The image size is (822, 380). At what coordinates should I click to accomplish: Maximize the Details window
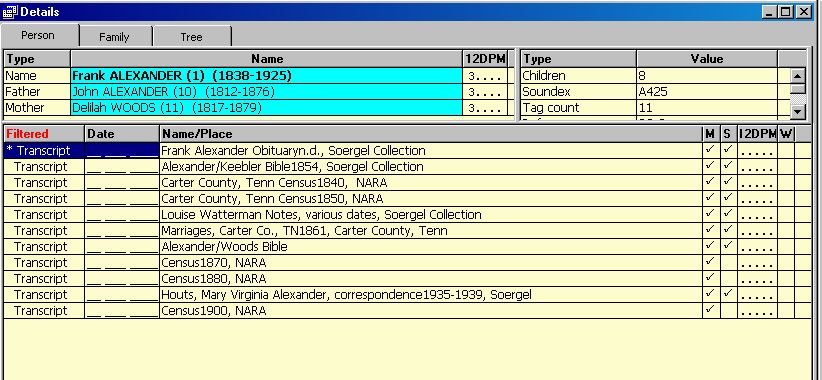point(785,12)
